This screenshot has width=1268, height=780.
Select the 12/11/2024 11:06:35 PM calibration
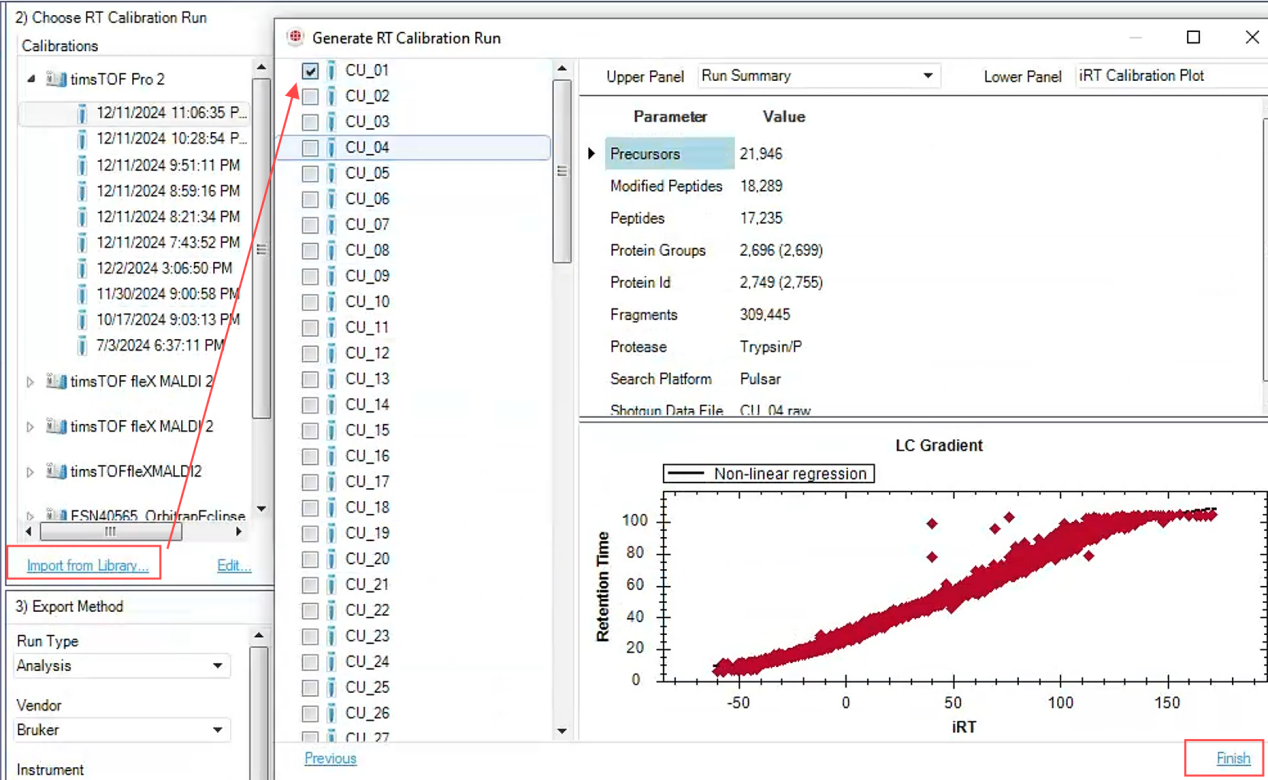[171, 113]
